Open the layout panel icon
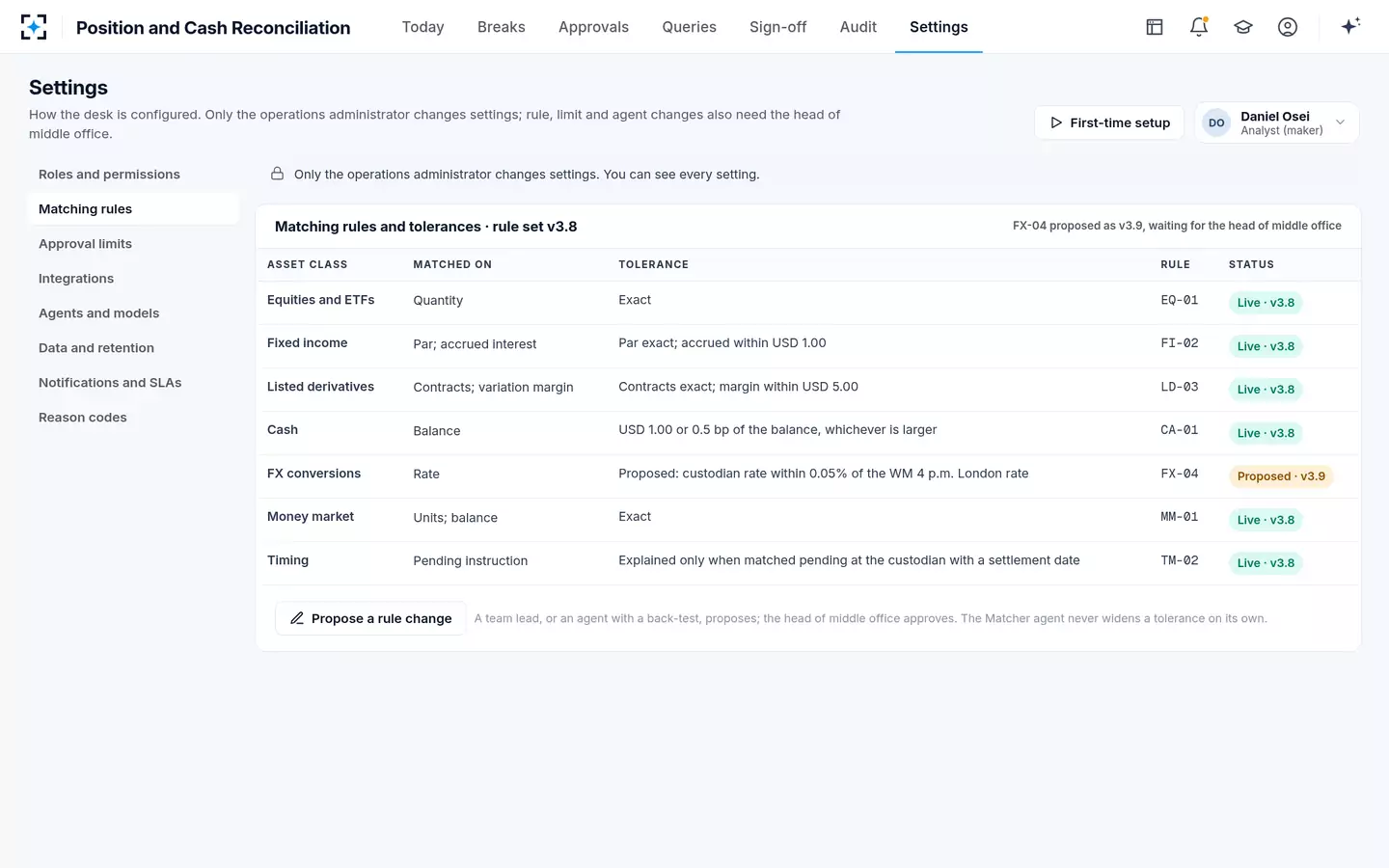Screen dimensions: 1389x868 click(x=1155, y=27)
